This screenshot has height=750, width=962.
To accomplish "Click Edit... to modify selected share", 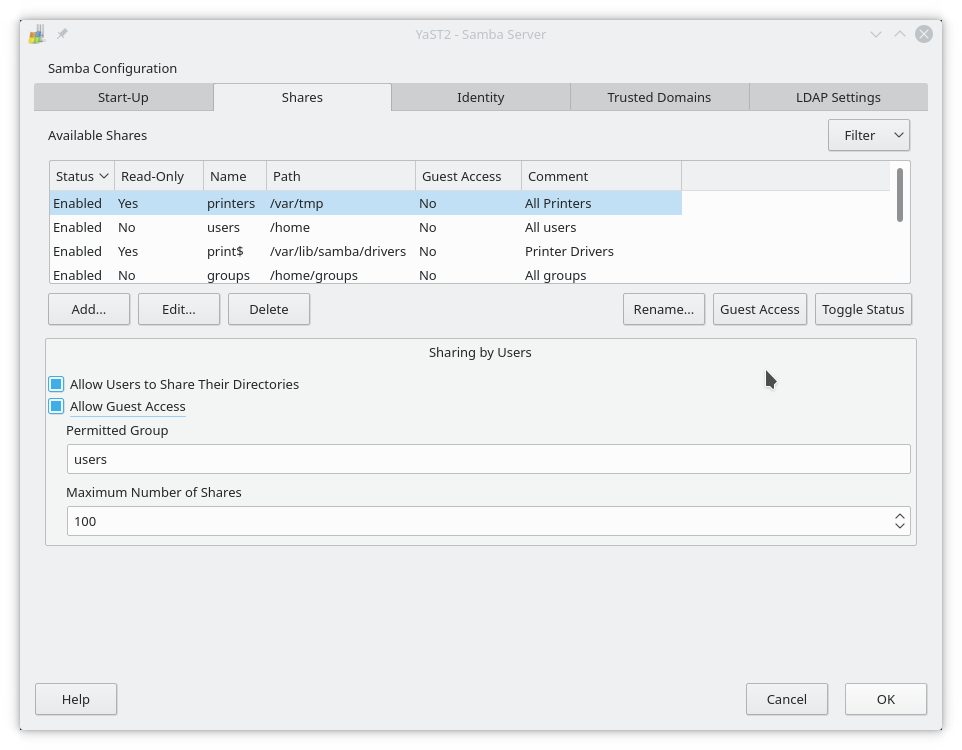I will pyautogui.click(x=179, y=309).
